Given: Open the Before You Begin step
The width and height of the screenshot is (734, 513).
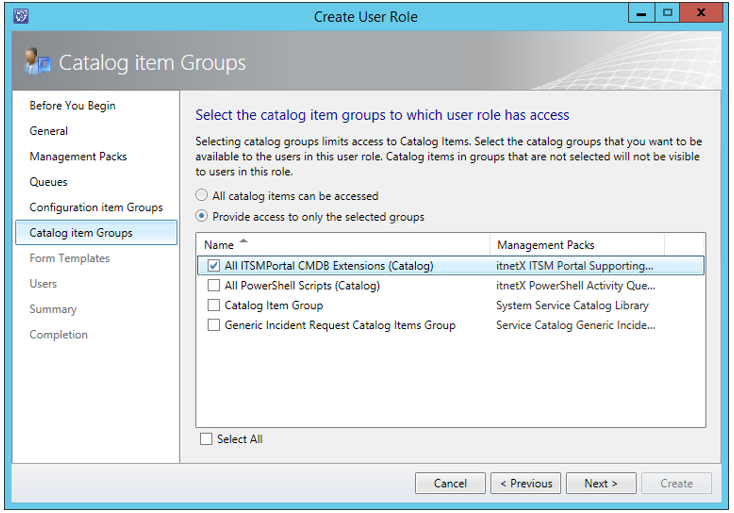Looking at the screenshot, I should coord(72,106).
